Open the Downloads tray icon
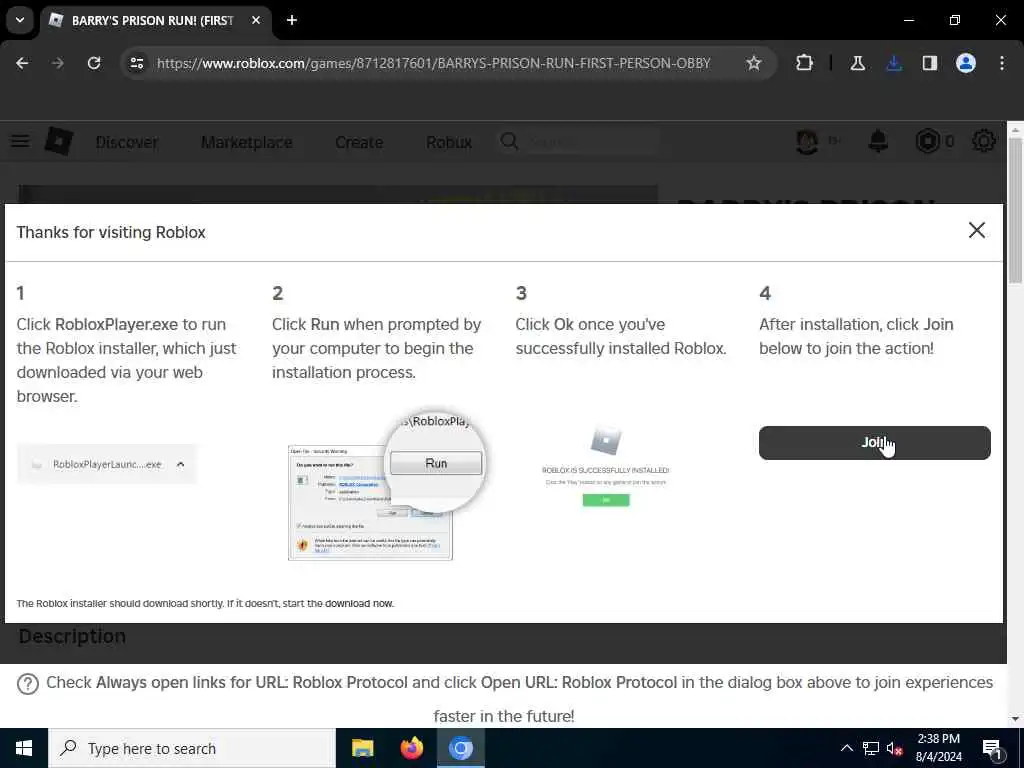The width and height of the screenshot is (1024, 768). tap(894, 63)
